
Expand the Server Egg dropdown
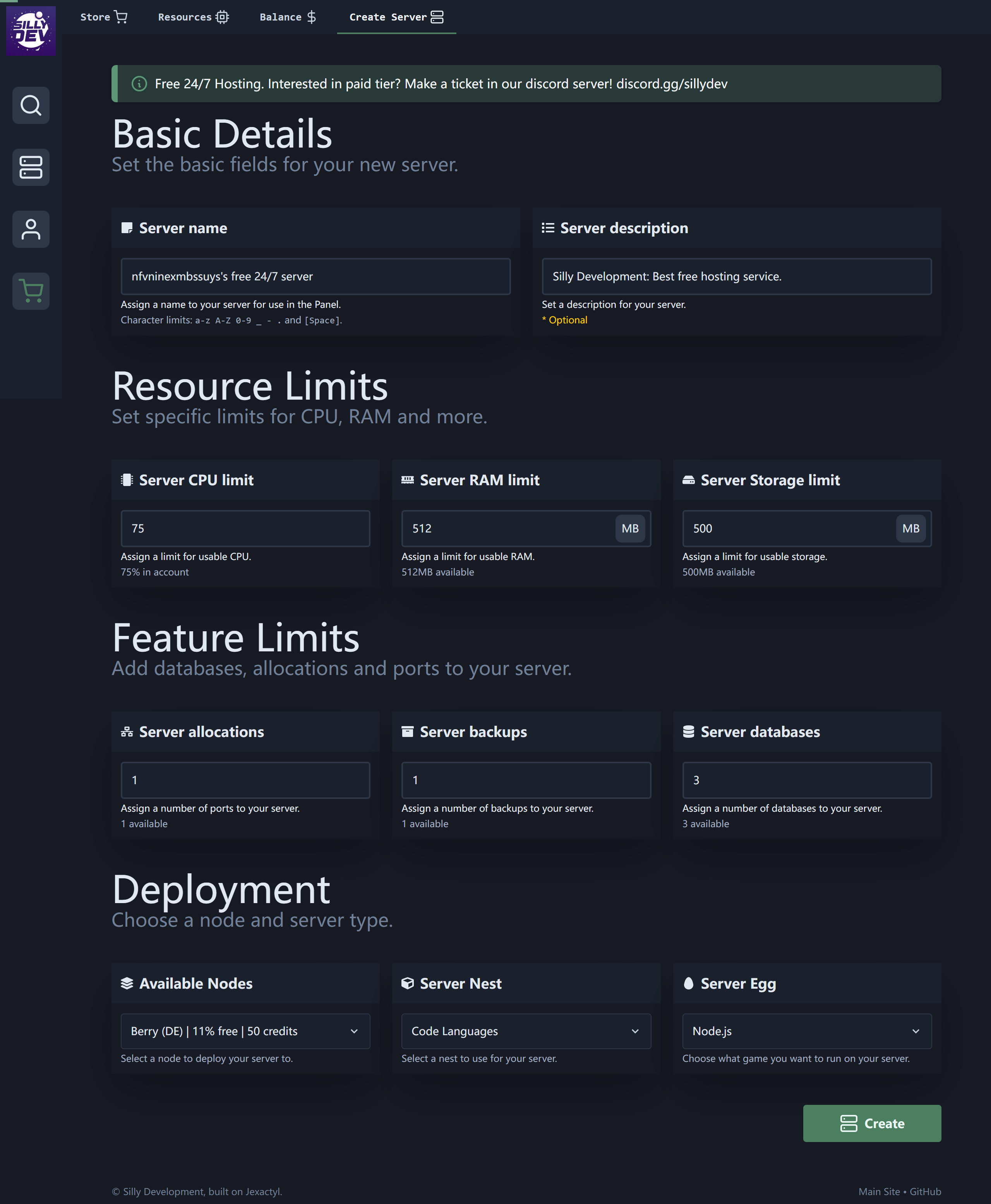click(806, 1031)
